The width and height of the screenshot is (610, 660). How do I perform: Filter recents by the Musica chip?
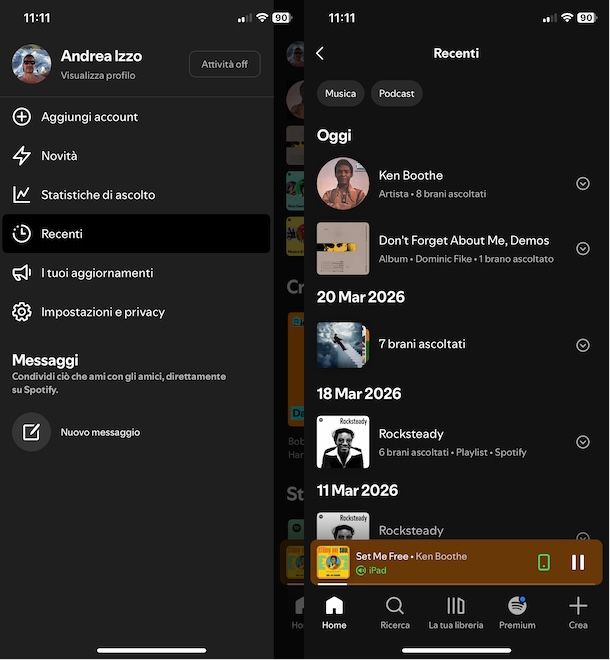340,93
